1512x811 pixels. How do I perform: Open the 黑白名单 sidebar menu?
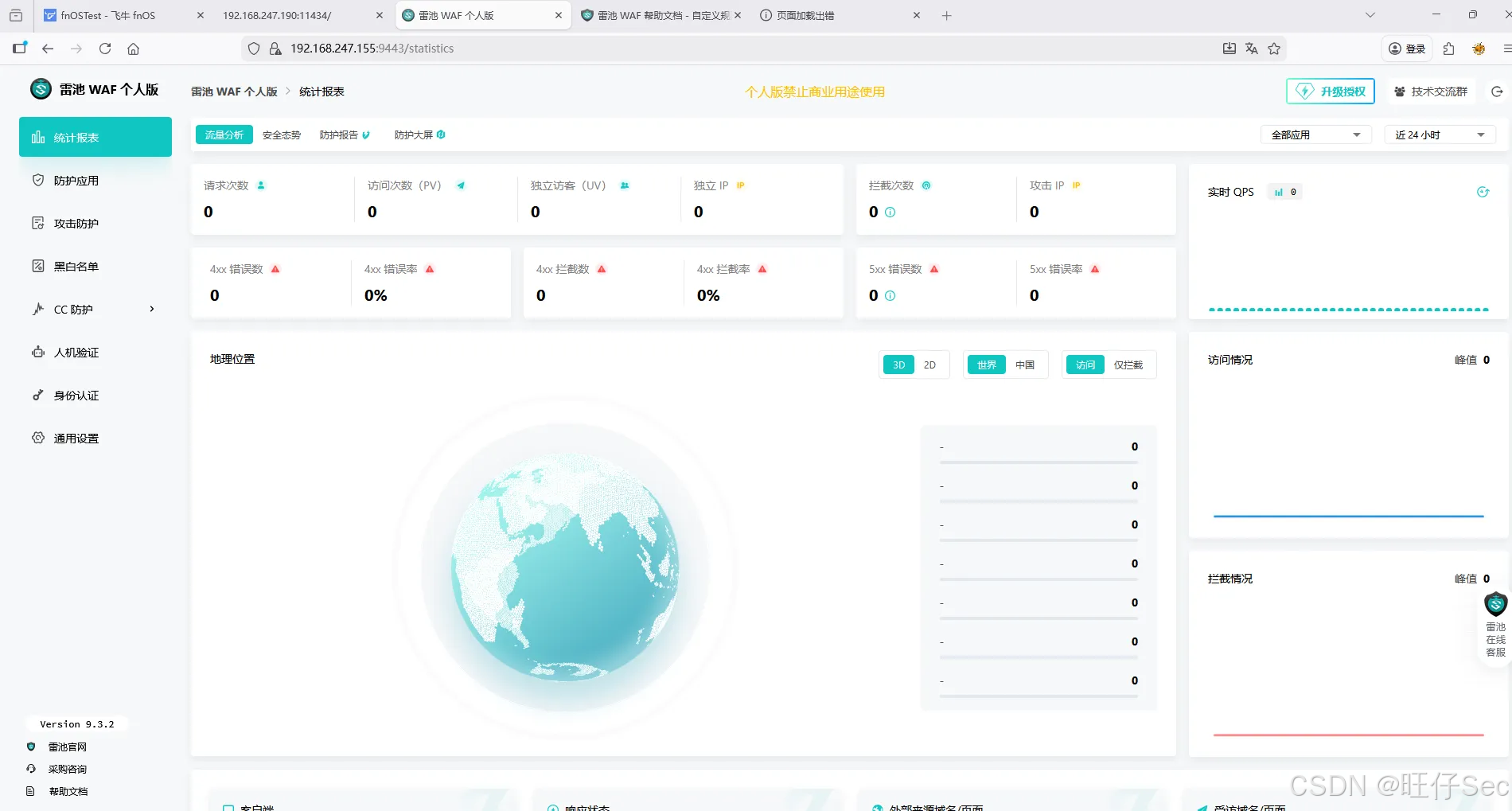point(95,267)
